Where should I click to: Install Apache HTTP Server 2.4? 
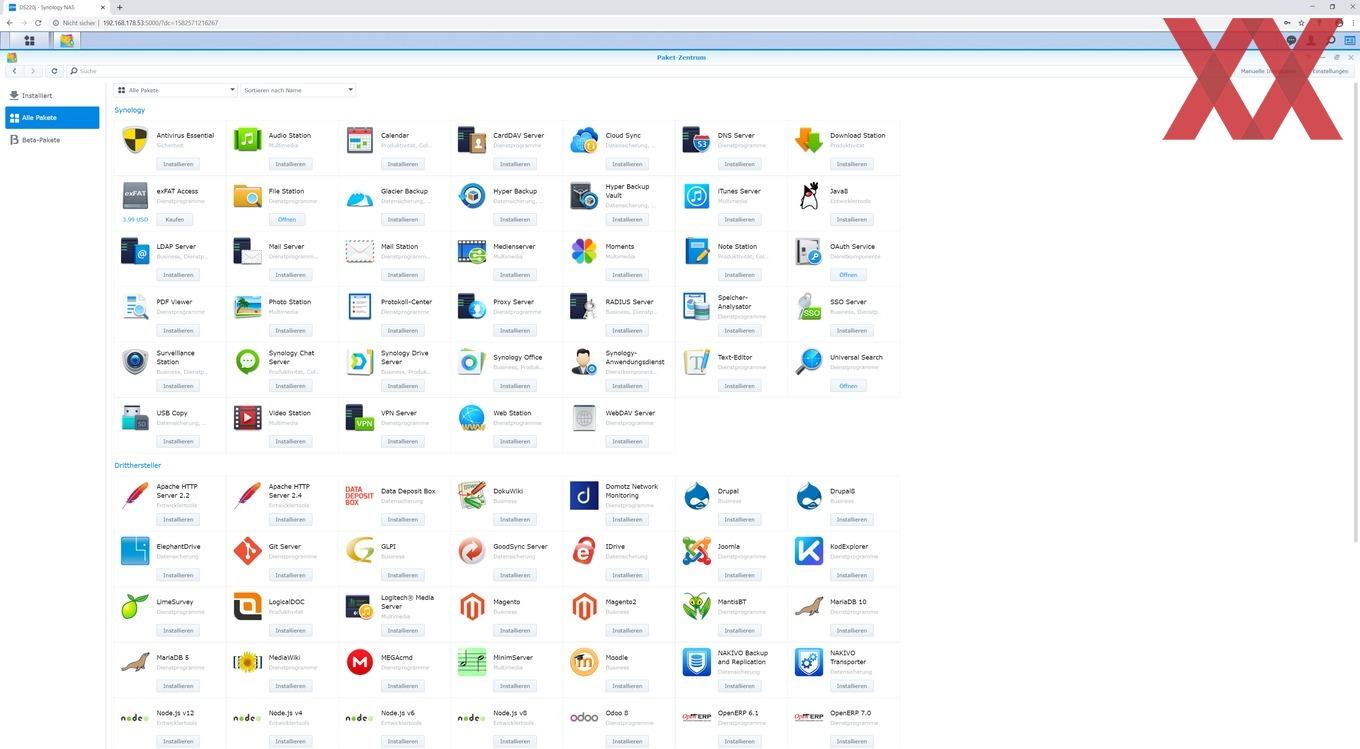[290, 519]
